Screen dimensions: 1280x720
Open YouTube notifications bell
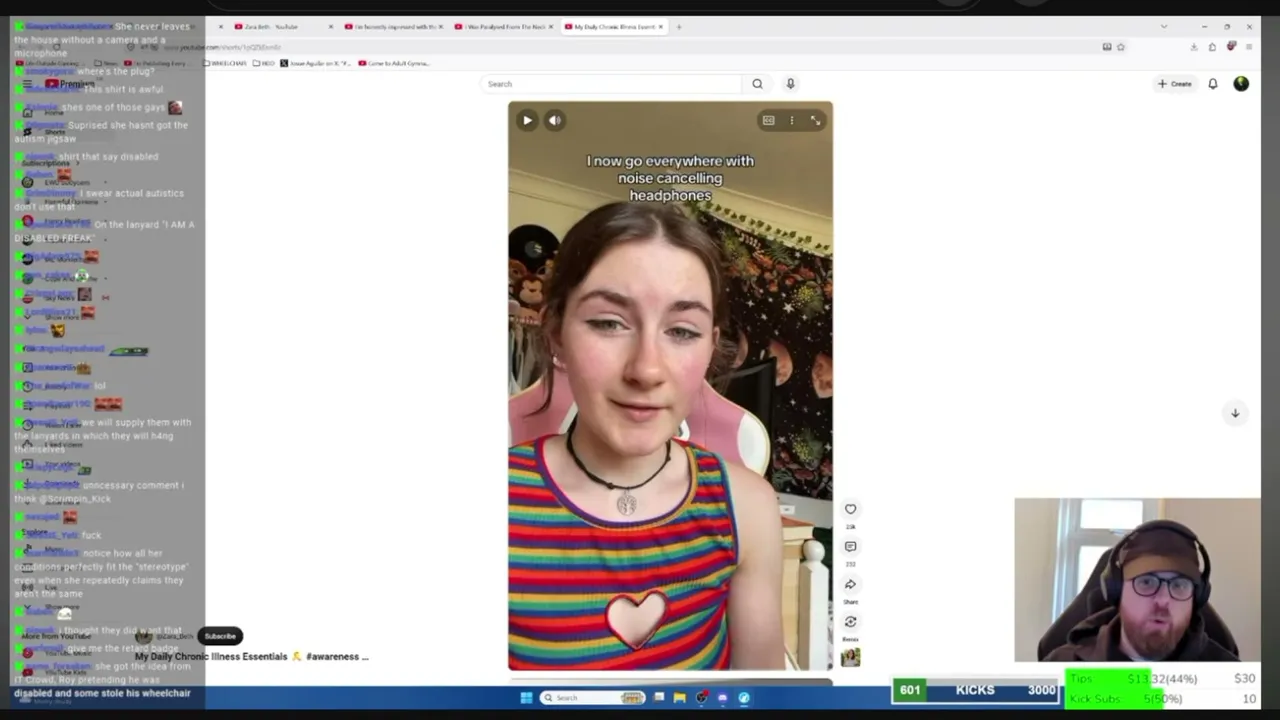pos(1213,84)
